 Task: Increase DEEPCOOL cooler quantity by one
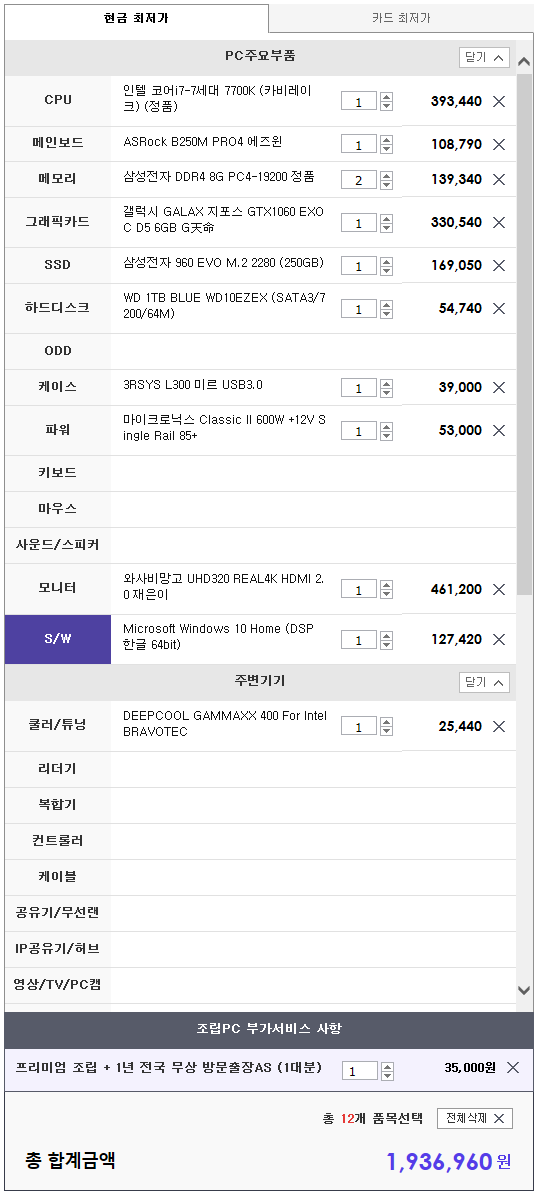pos(387,722)
